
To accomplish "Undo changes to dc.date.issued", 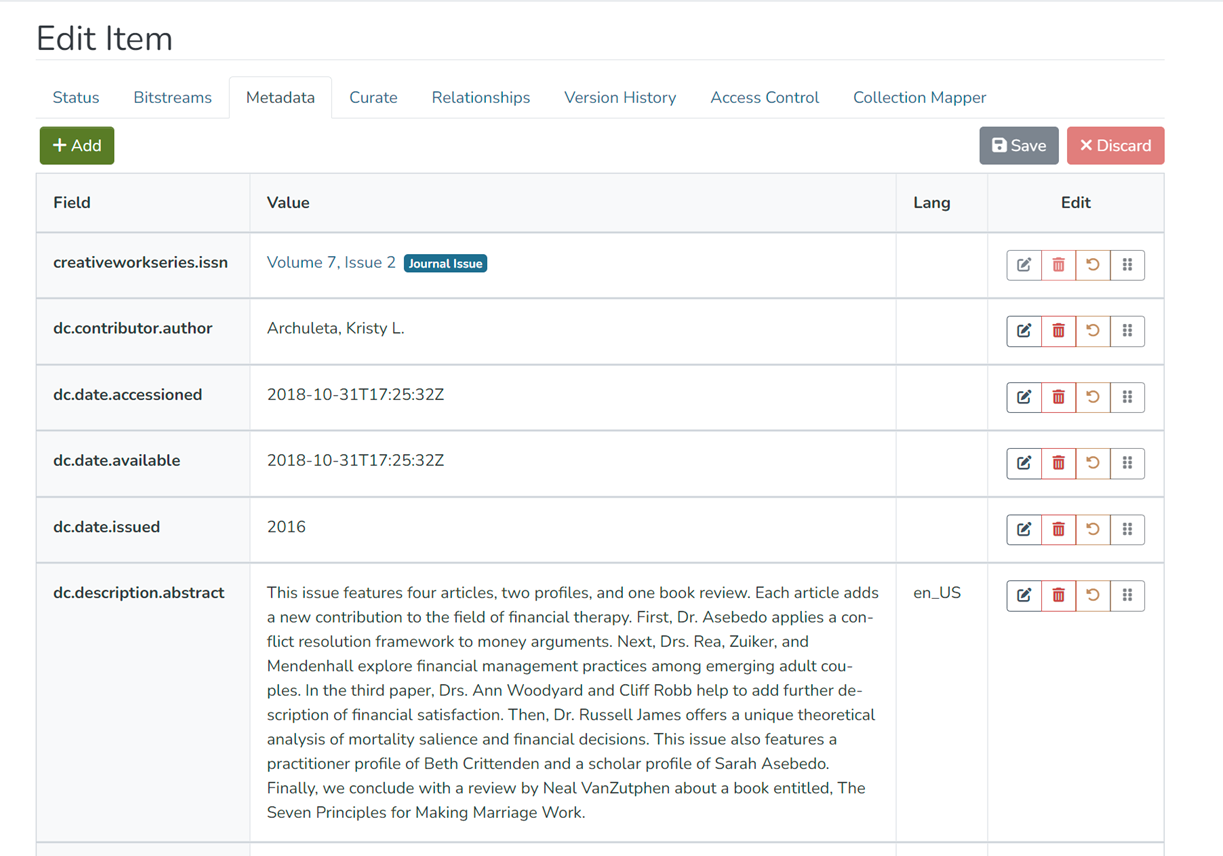I will click(x=1092, y=529).
